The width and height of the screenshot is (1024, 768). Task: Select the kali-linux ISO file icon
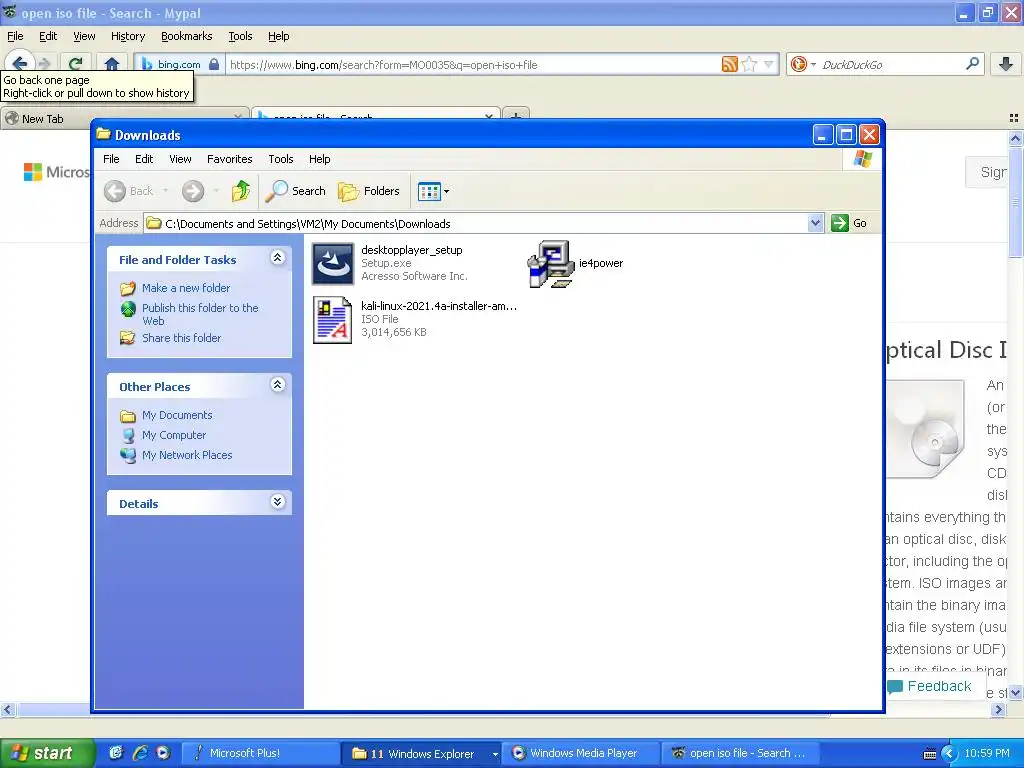332,319
